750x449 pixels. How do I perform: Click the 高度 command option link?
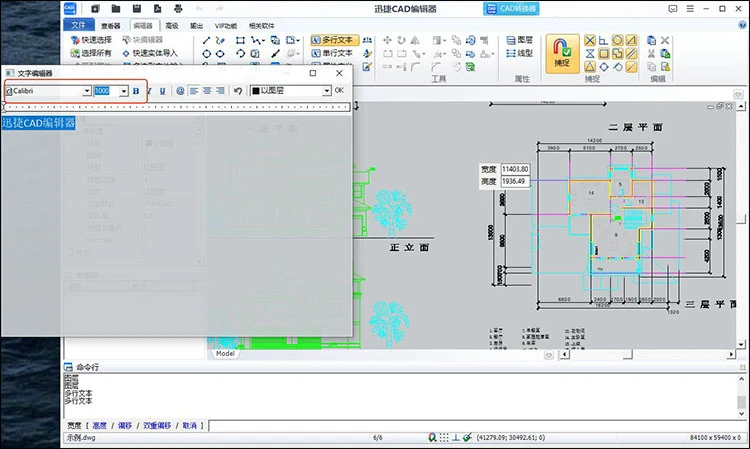click(x=99, y=426)
